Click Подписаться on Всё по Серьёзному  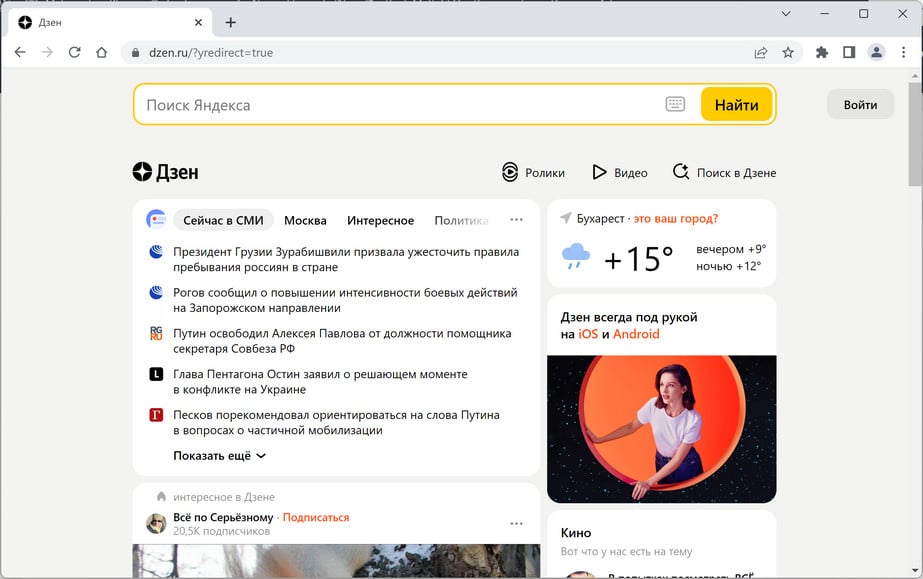(x=316, y=517)
